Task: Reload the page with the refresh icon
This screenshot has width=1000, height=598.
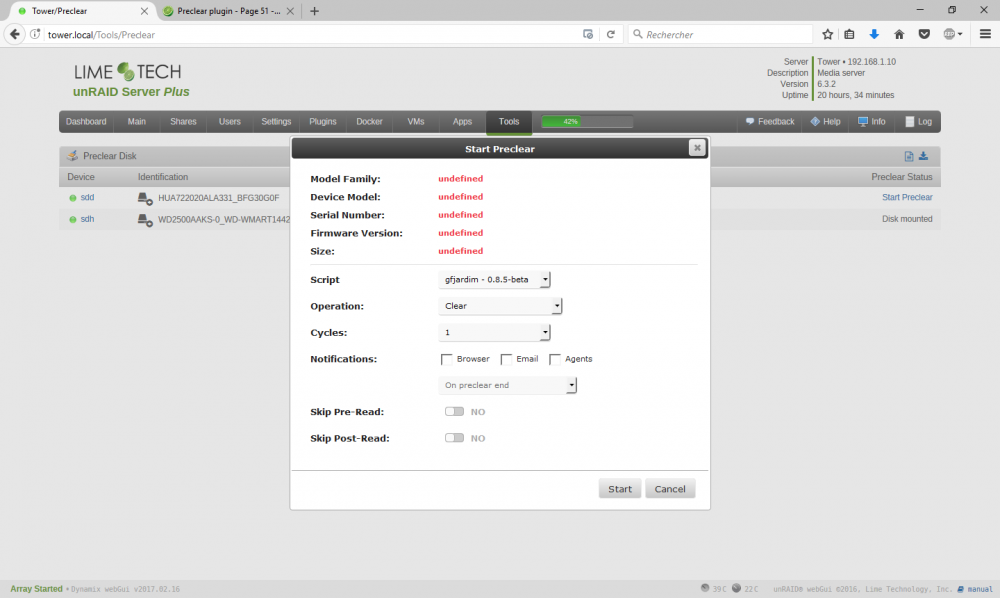Action: (x=610, y=34)
